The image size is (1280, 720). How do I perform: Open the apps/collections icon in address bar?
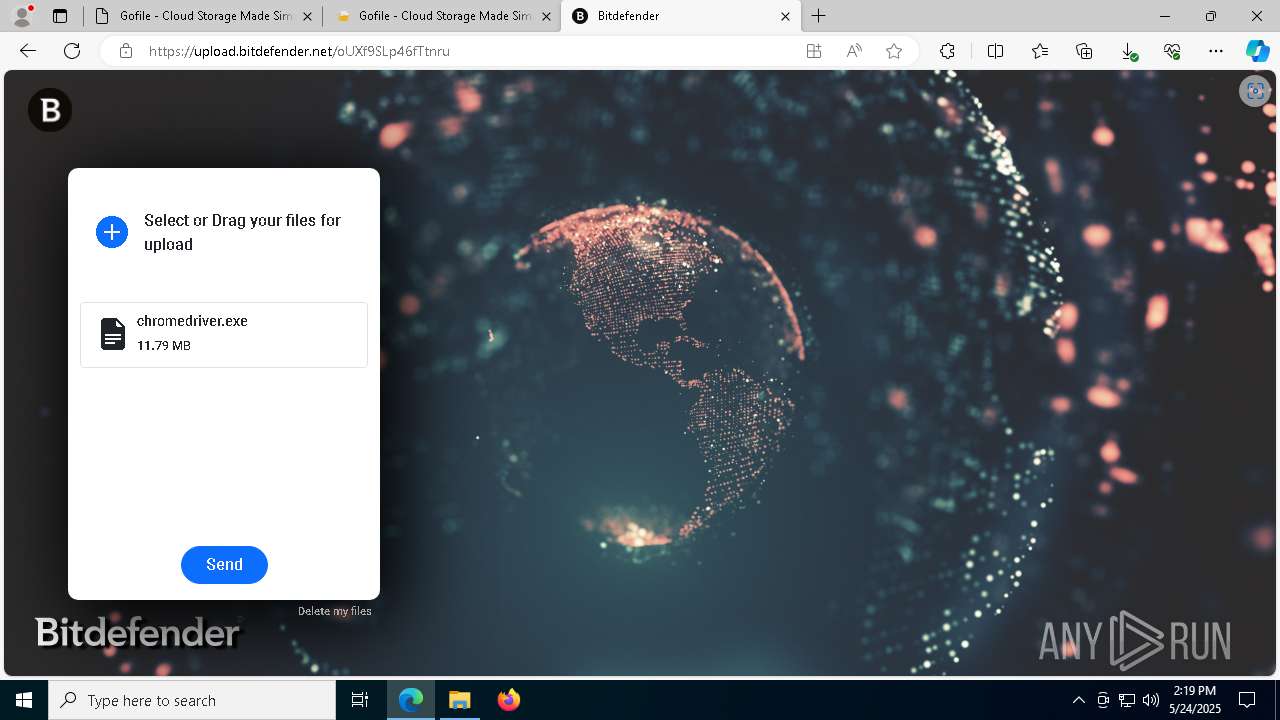(814, 51)
